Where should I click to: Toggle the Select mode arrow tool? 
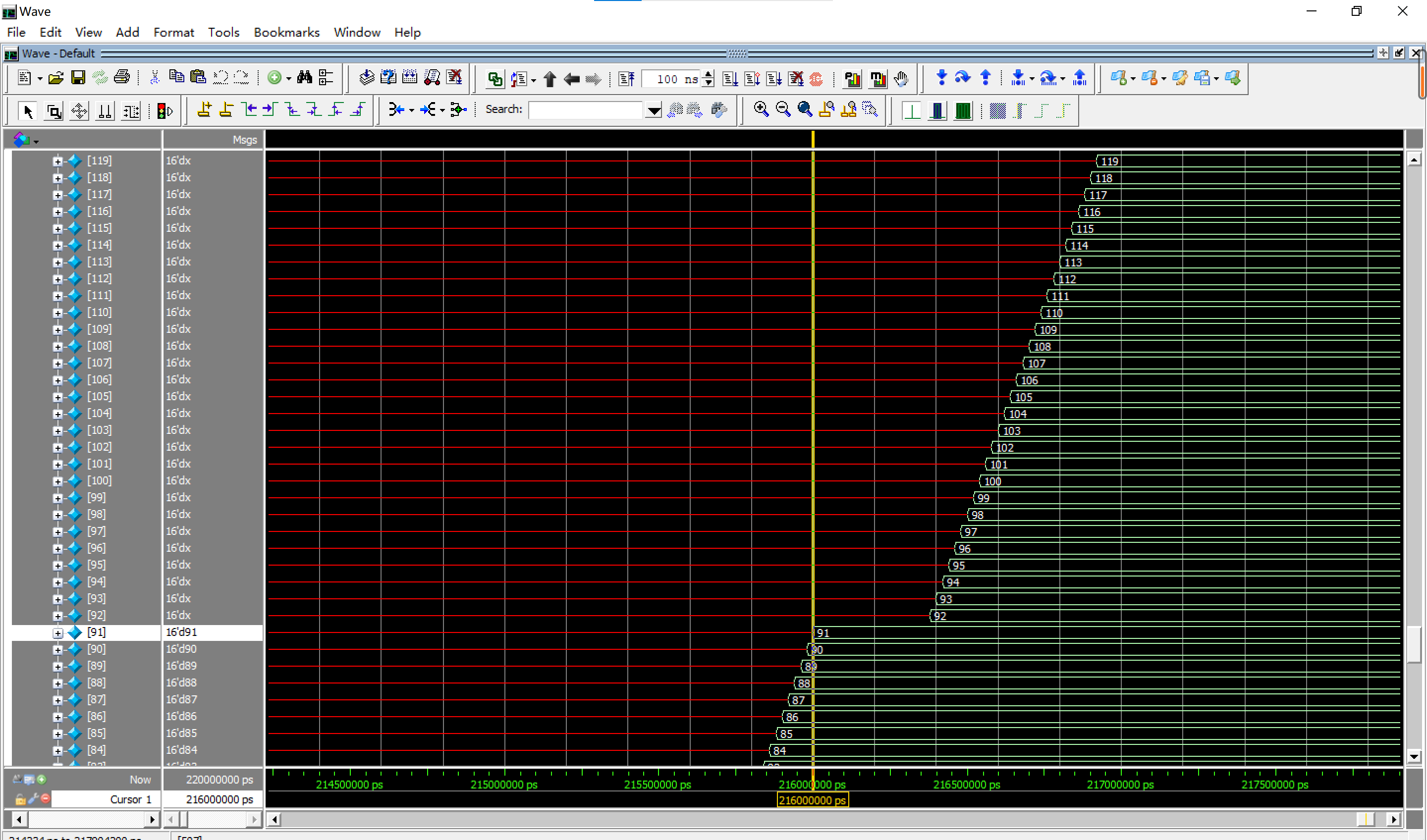coord(27,111)
